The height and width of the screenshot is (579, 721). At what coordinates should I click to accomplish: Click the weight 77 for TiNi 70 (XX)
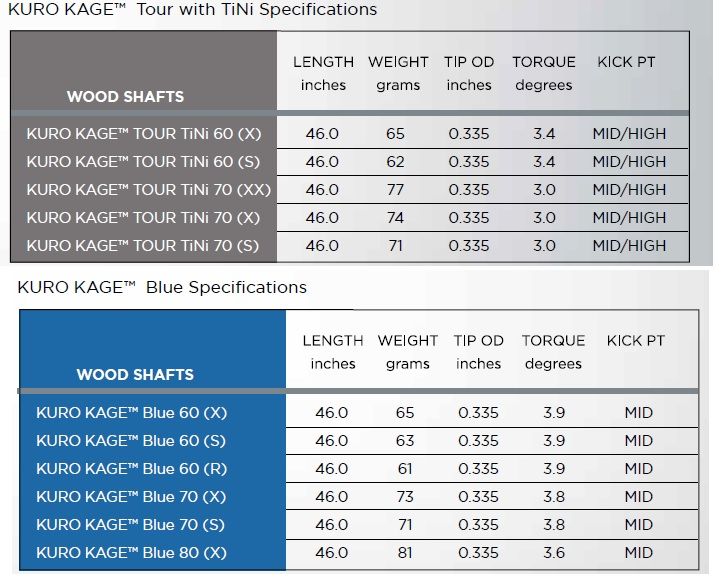(x=395, y=190)
